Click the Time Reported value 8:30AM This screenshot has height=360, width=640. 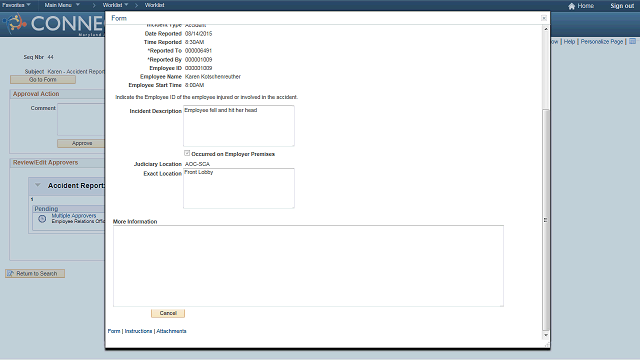pyautogui.click(x=194, y=42)
